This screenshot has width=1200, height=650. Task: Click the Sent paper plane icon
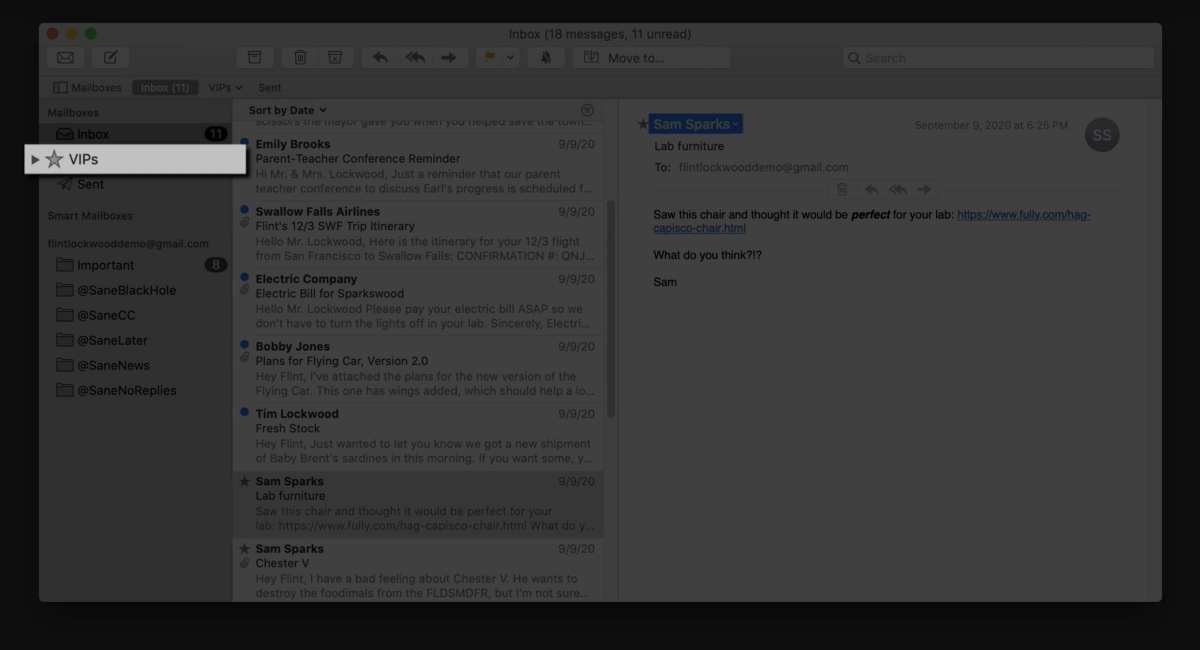click(x=64, y=184)
